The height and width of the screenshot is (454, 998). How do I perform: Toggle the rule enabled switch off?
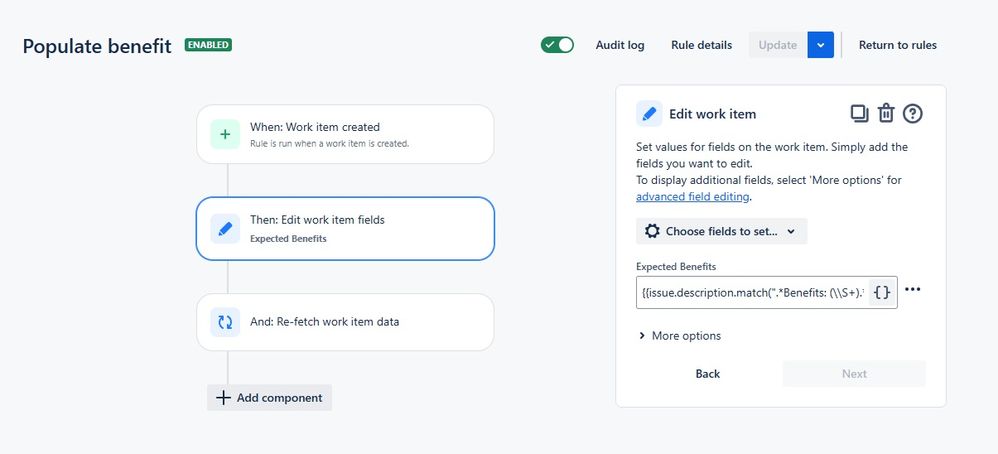click(557, 45)
